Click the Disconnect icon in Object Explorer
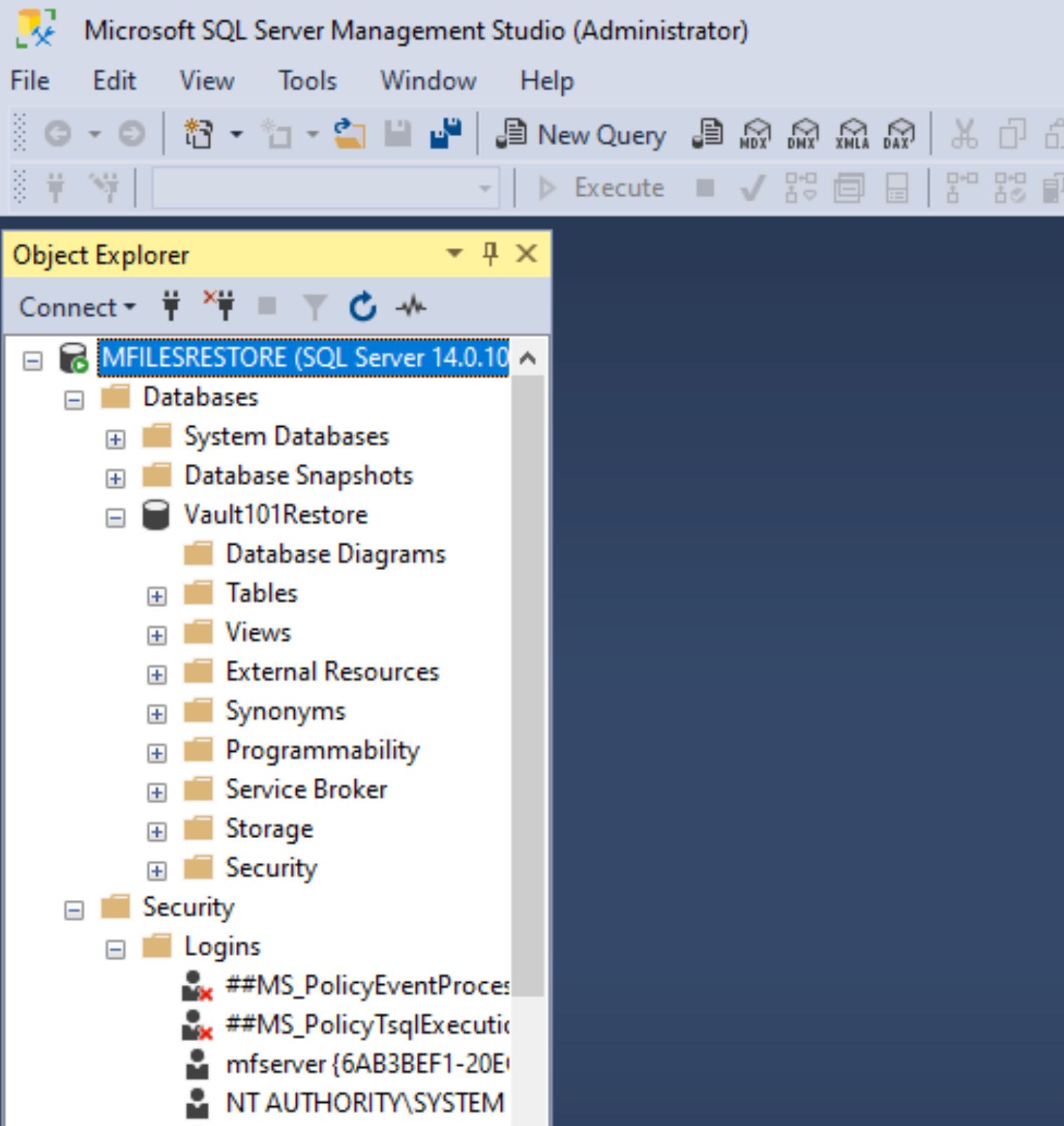Screen dimensions: 1064x1126 coord(219,306)
